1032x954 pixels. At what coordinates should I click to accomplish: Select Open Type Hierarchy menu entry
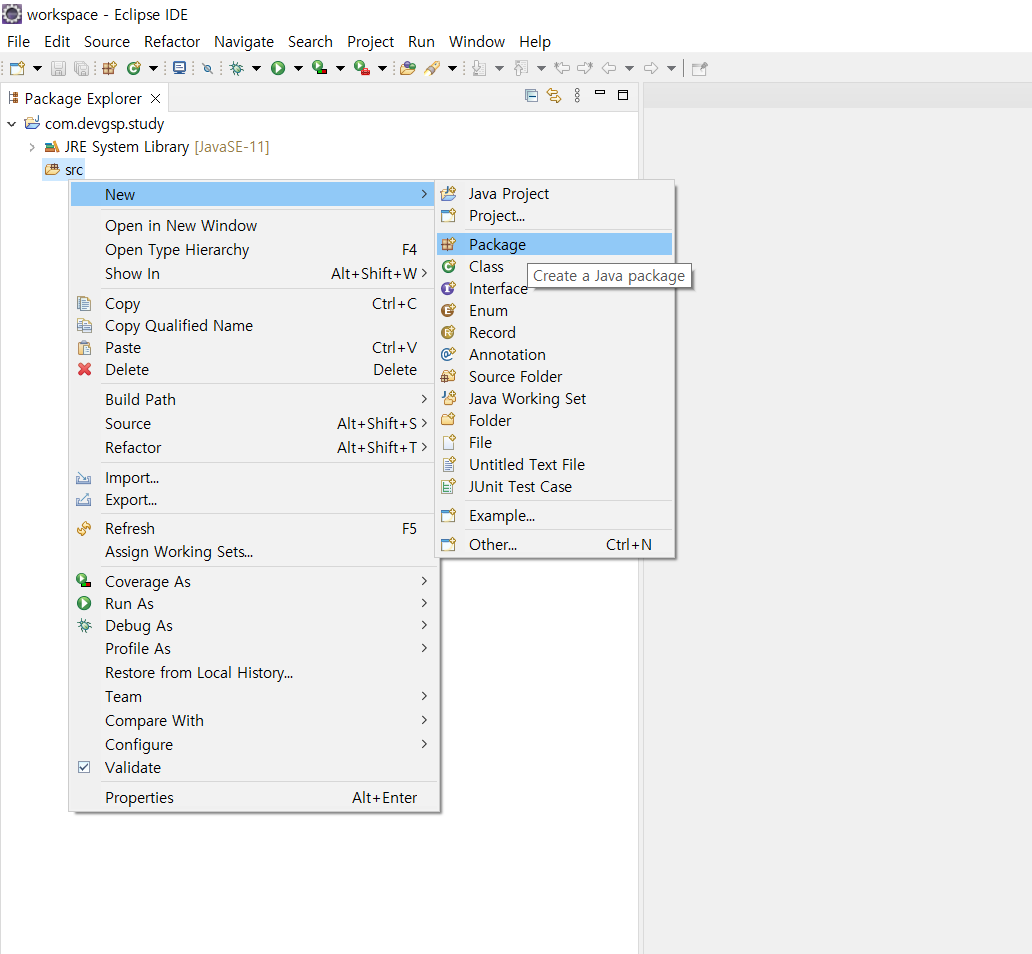253,250
